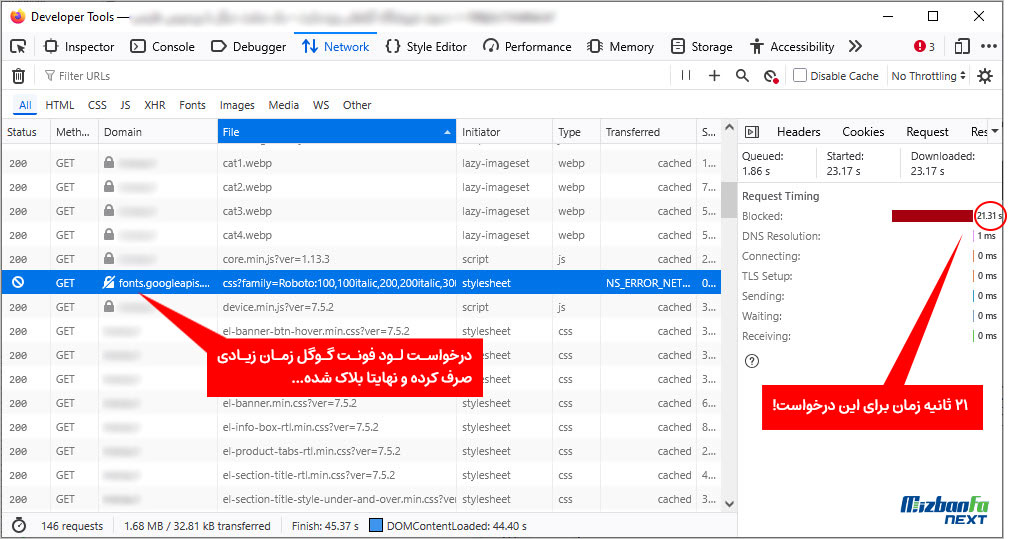Open the Memory tab
The image size is (1011, 539).
(x=620, y=46)
